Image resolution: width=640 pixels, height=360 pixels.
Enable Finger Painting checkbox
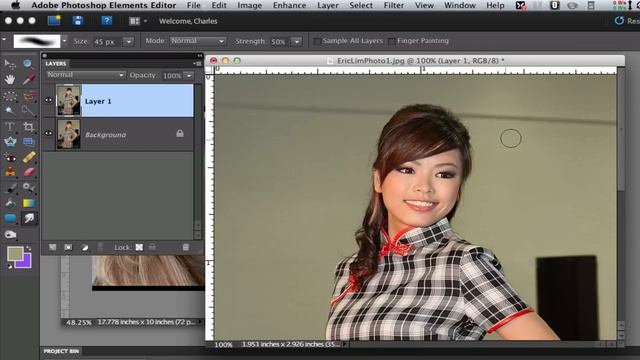[x=392, y=41]
